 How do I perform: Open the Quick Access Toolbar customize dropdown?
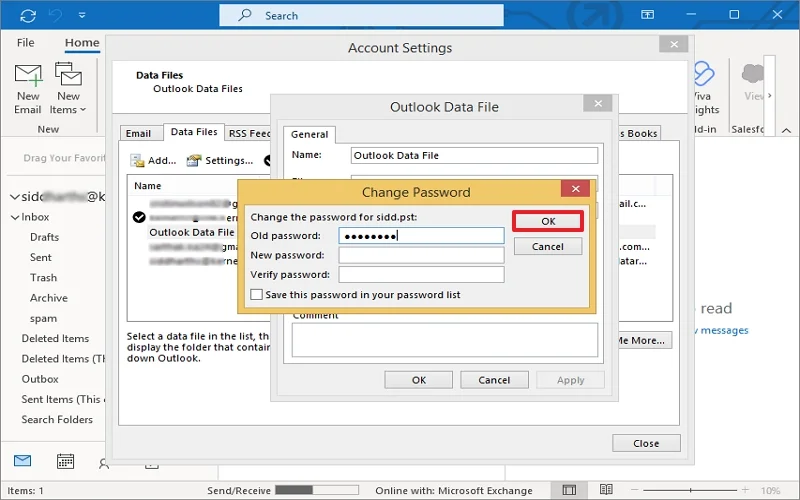point(82,16)
